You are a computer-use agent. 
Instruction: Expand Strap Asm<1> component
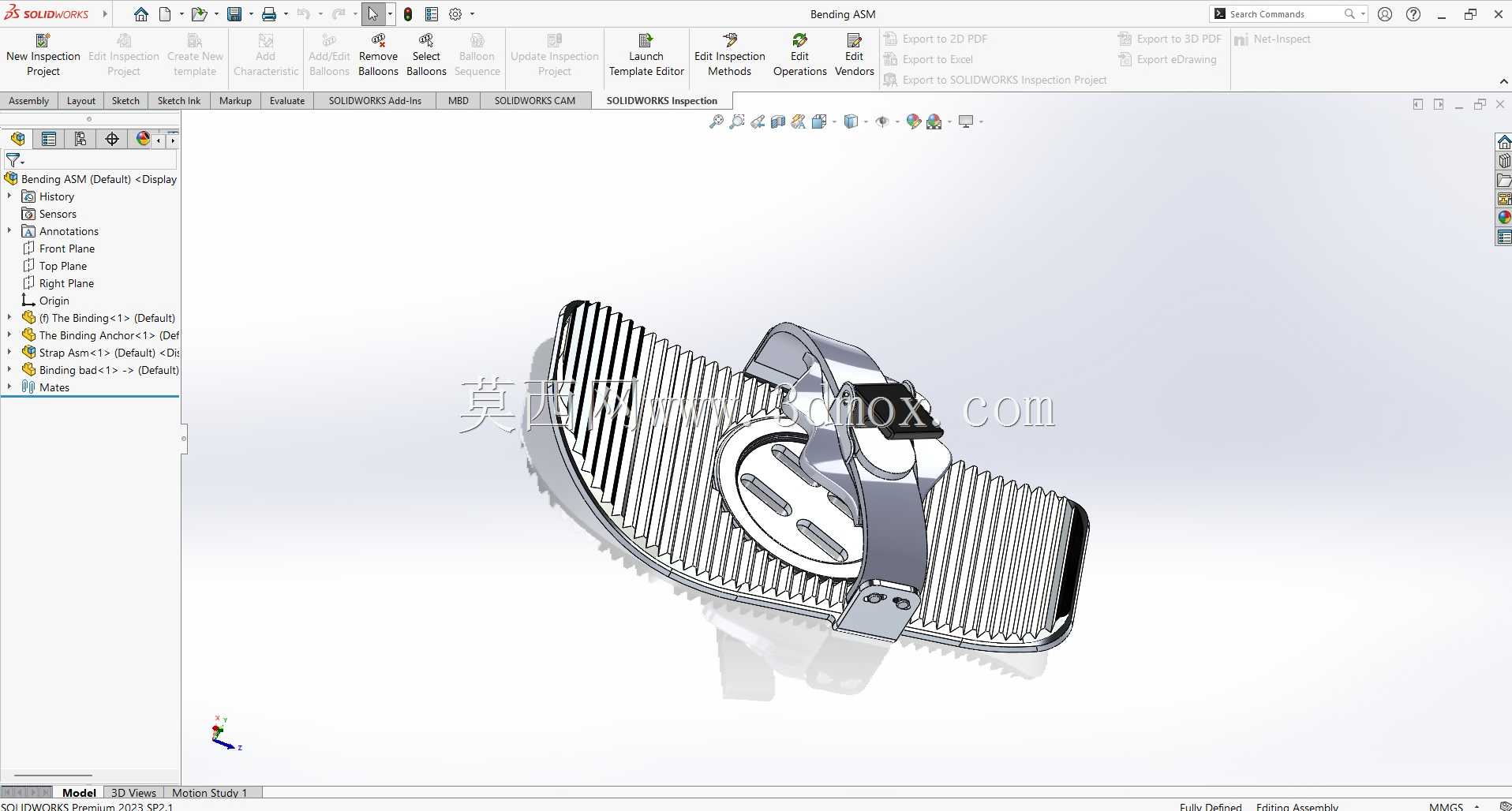[9, 353]
